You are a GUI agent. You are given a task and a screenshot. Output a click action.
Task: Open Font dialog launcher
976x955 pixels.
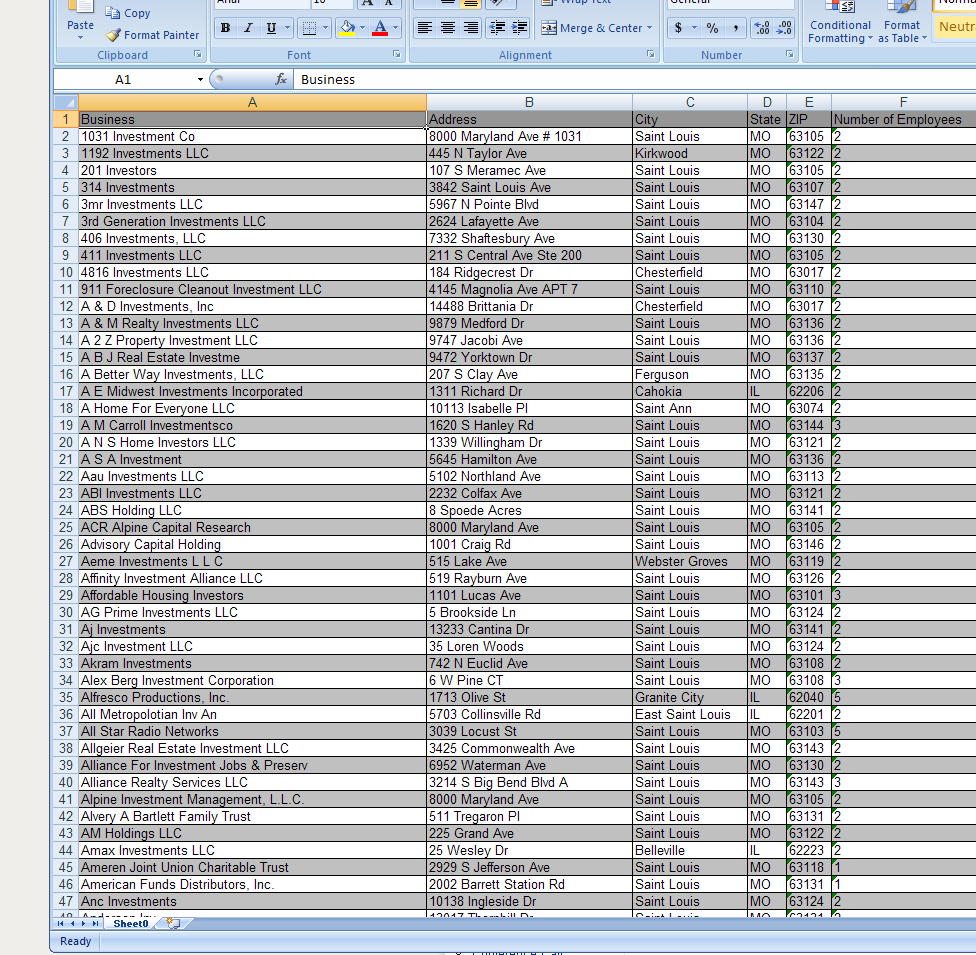point(396,55)
